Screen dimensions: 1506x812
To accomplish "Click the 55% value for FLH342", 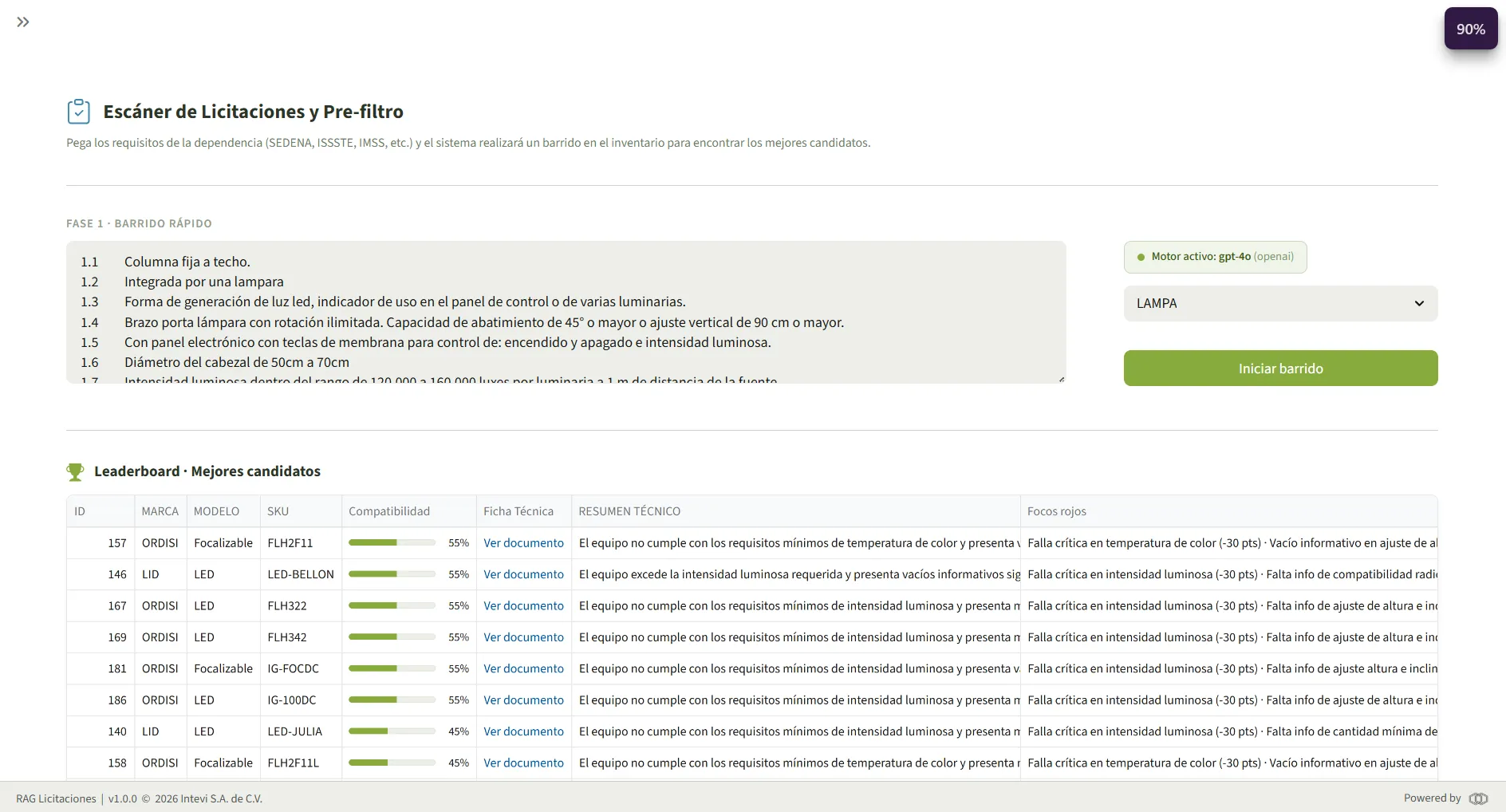I will (x=459, y=637).
